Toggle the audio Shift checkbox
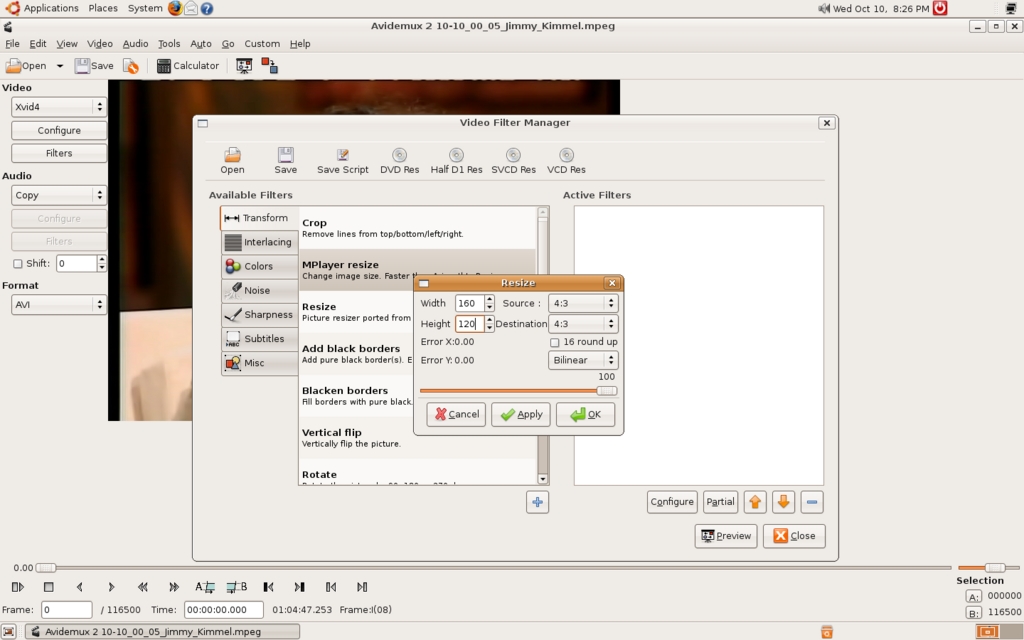The width and height of the screenshot is (1024, 640). tap(17, 264)
